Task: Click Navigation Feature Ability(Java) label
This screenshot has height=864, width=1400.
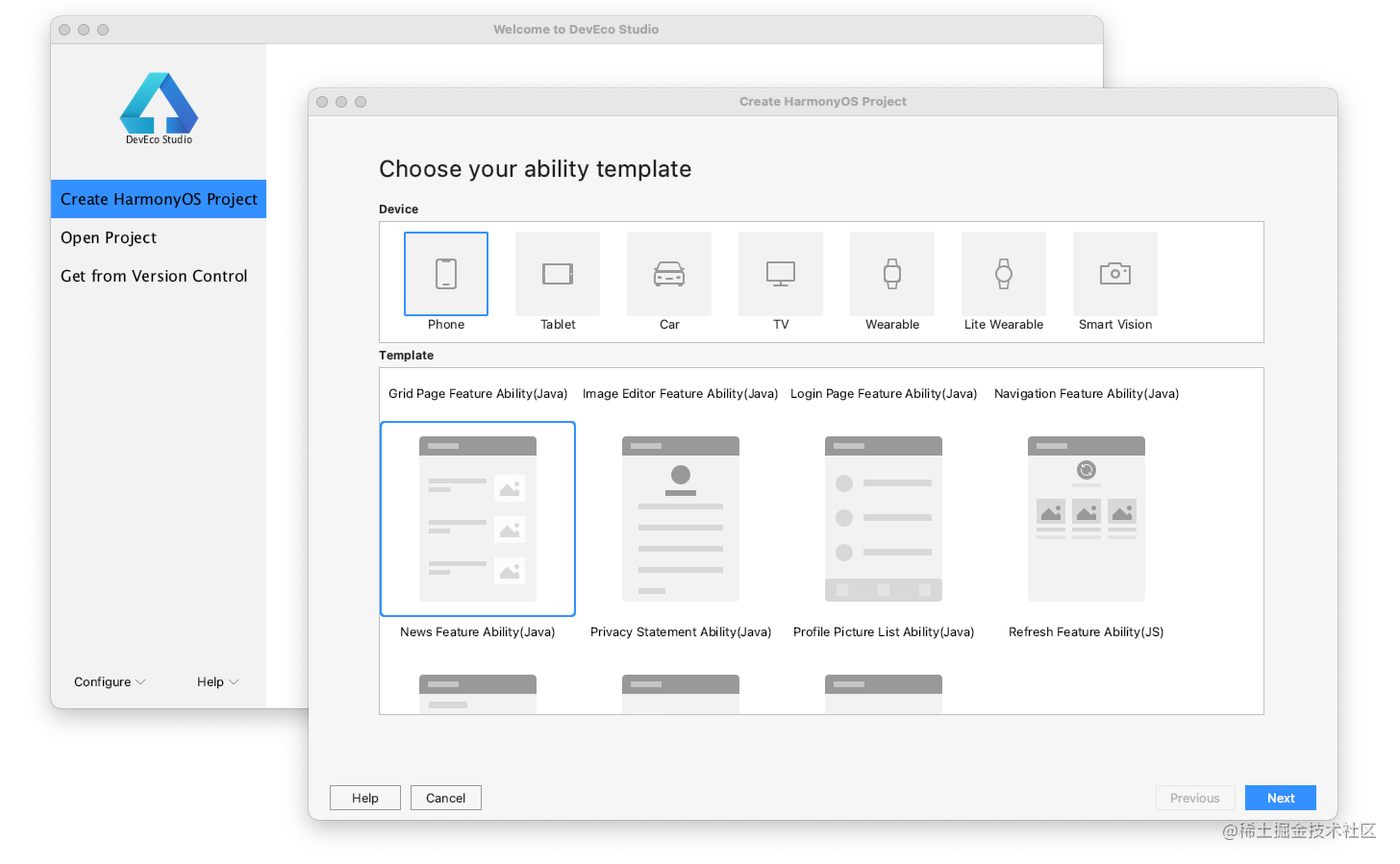Action: [x=1087, y=394]
